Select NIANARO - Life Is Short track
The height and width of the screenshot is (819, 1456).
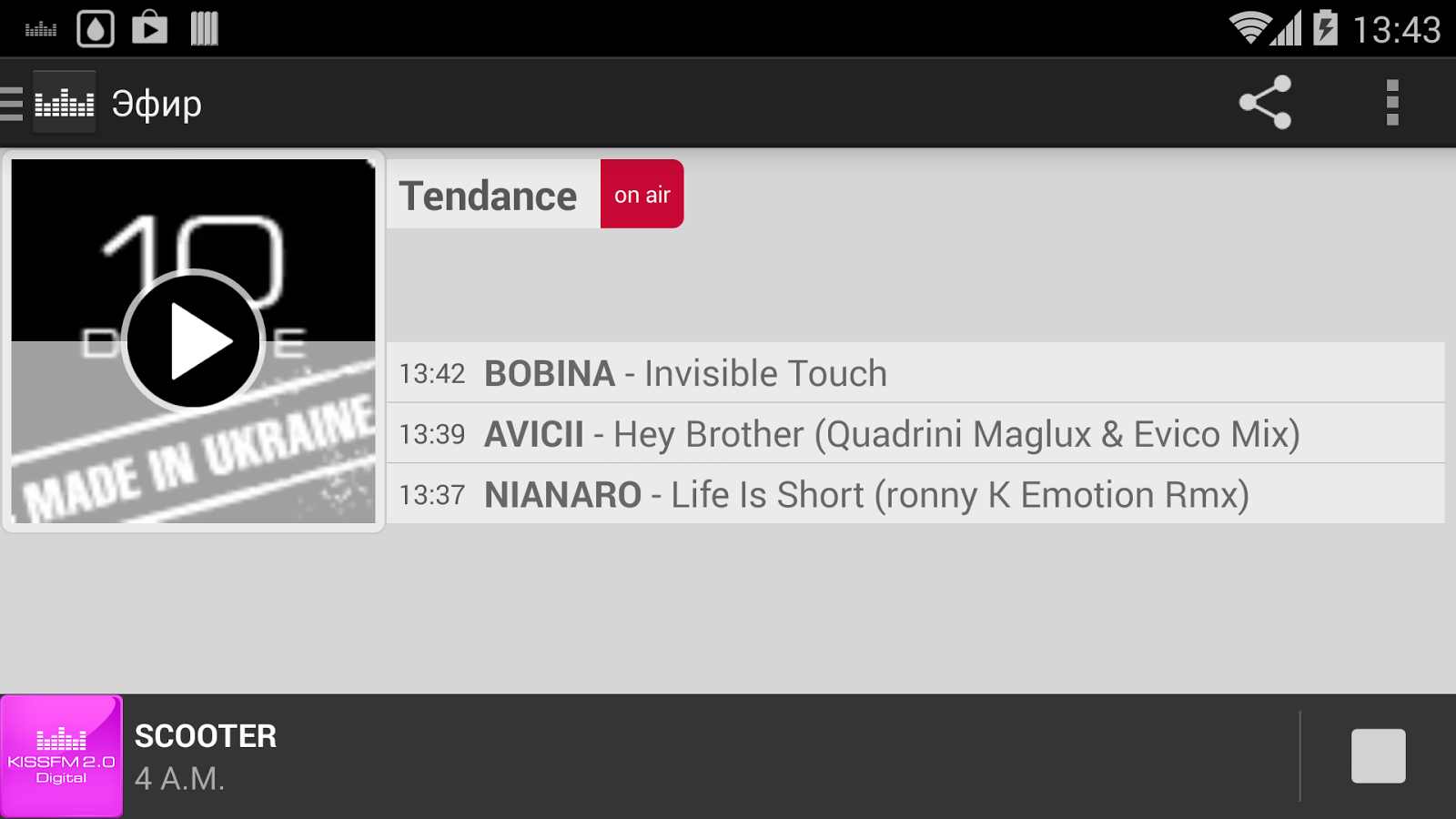click(915, 494)
